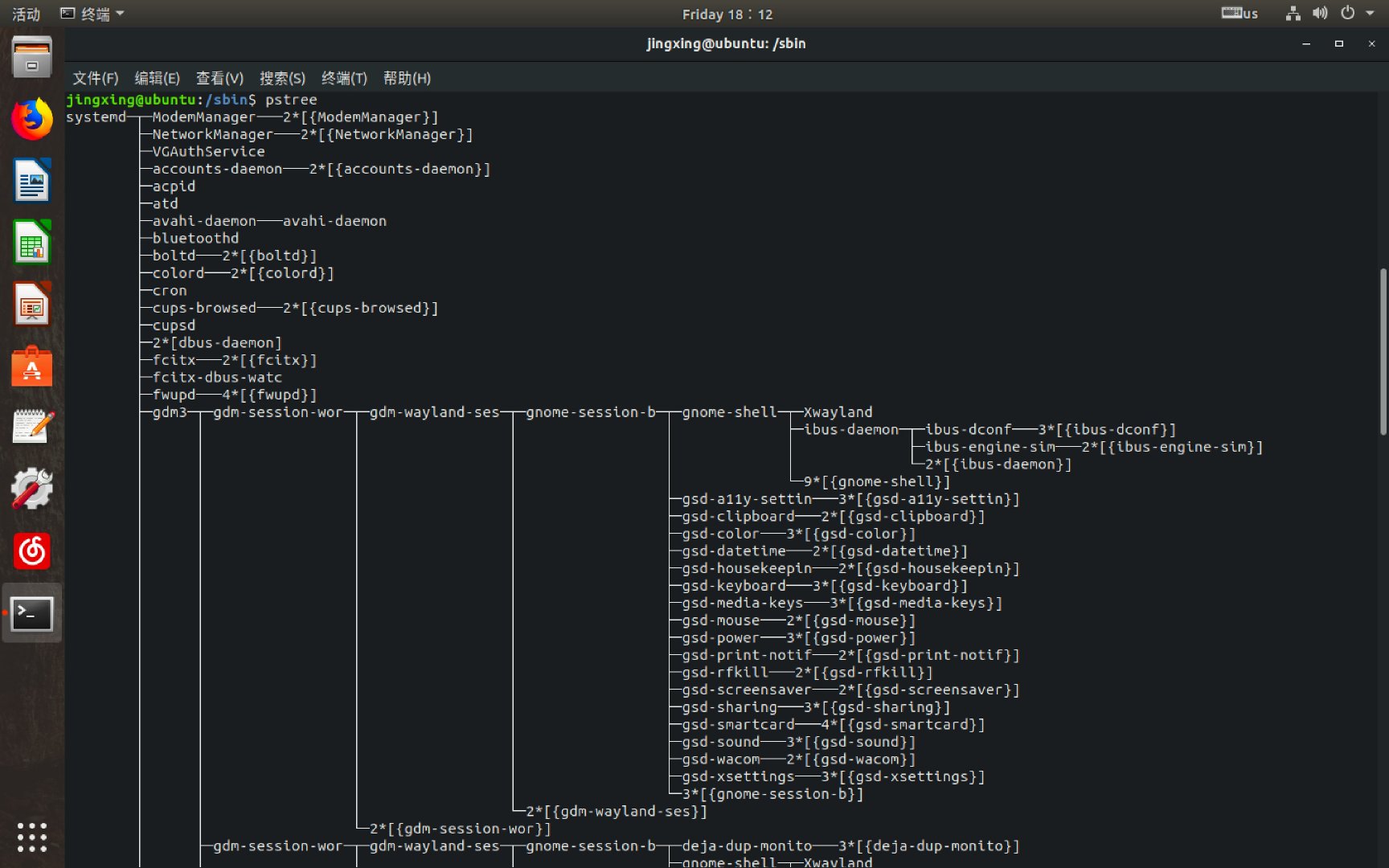Screen dimensions: 1389x868
Task: Launch NetEase Cloud Music icon
Action: (x=32, y=551)
